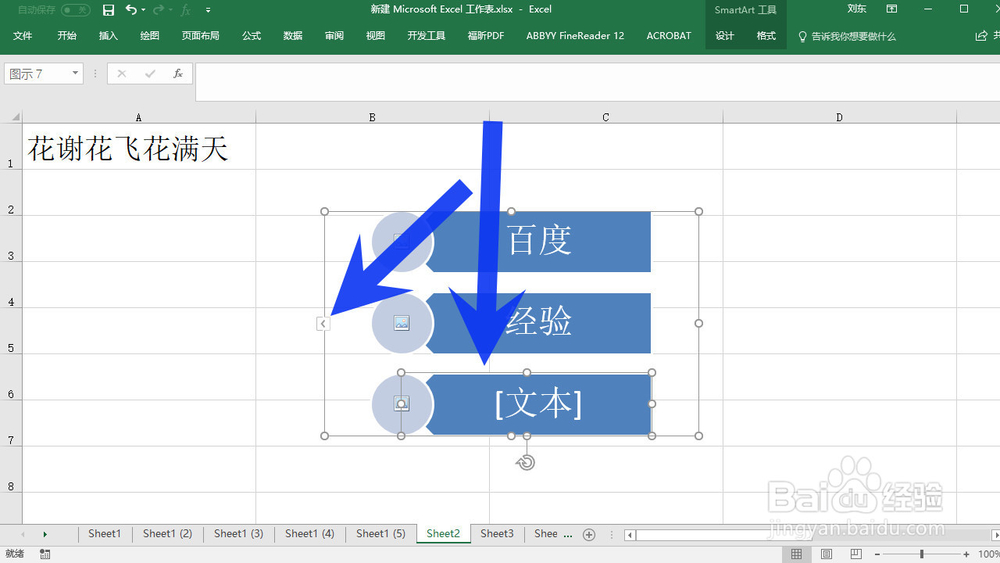
Task: Click the Name Box showing 图示 7
Action: click(x=37, y=74)
